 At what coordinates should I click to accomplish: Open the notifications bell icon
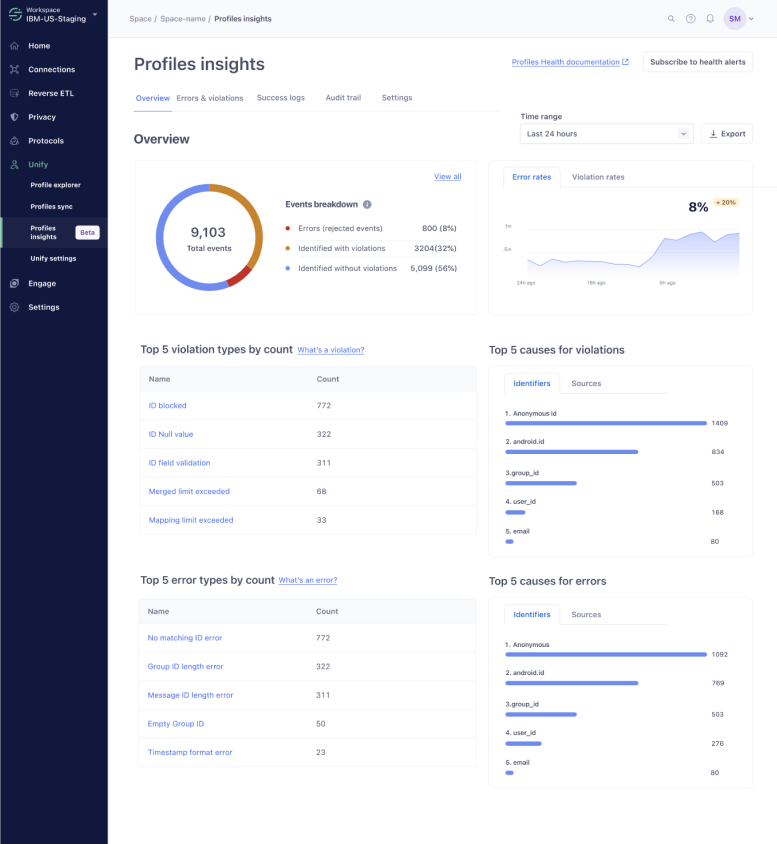pyautogui.click(x=710, y=19)
